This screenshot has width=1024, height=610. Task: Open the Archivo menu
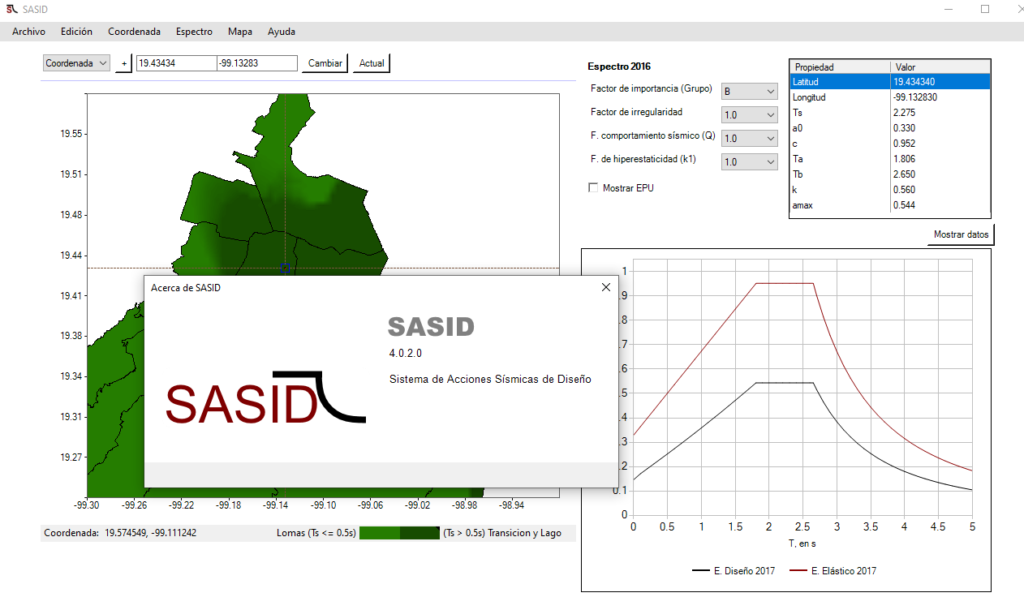[x=28, y=31]
